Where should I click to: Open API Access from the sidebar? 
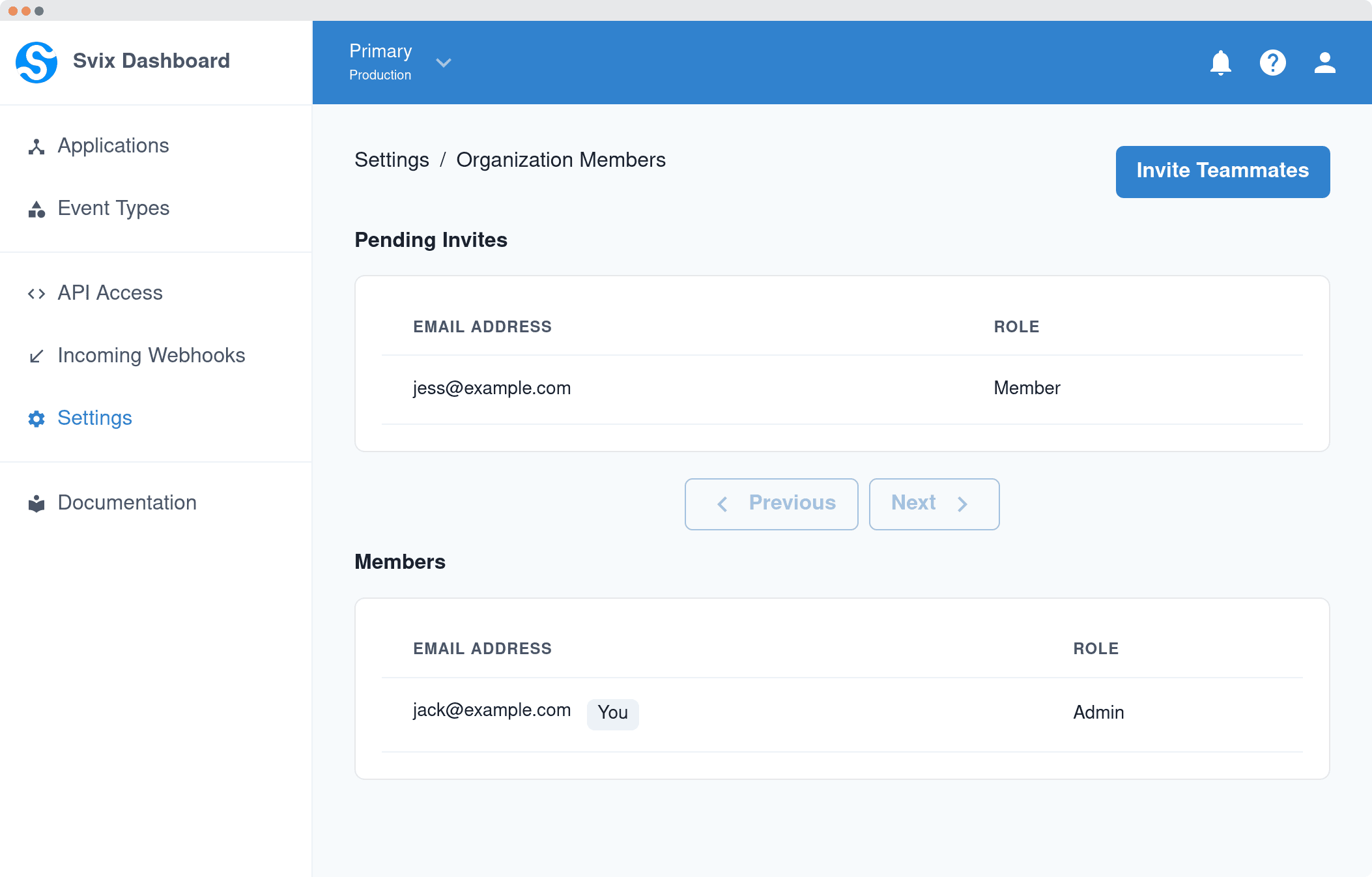click(x=109, y=293)
